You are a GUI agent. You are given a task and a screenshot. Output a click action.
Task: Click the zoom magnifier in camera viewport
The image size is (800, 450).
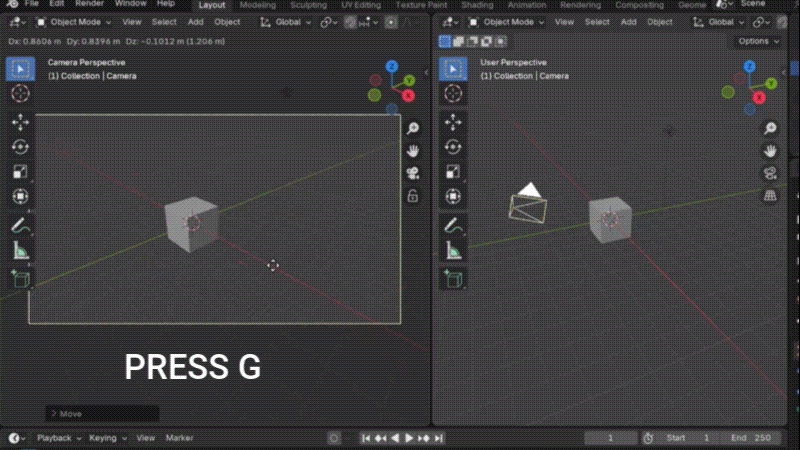(x=413, y=128)
